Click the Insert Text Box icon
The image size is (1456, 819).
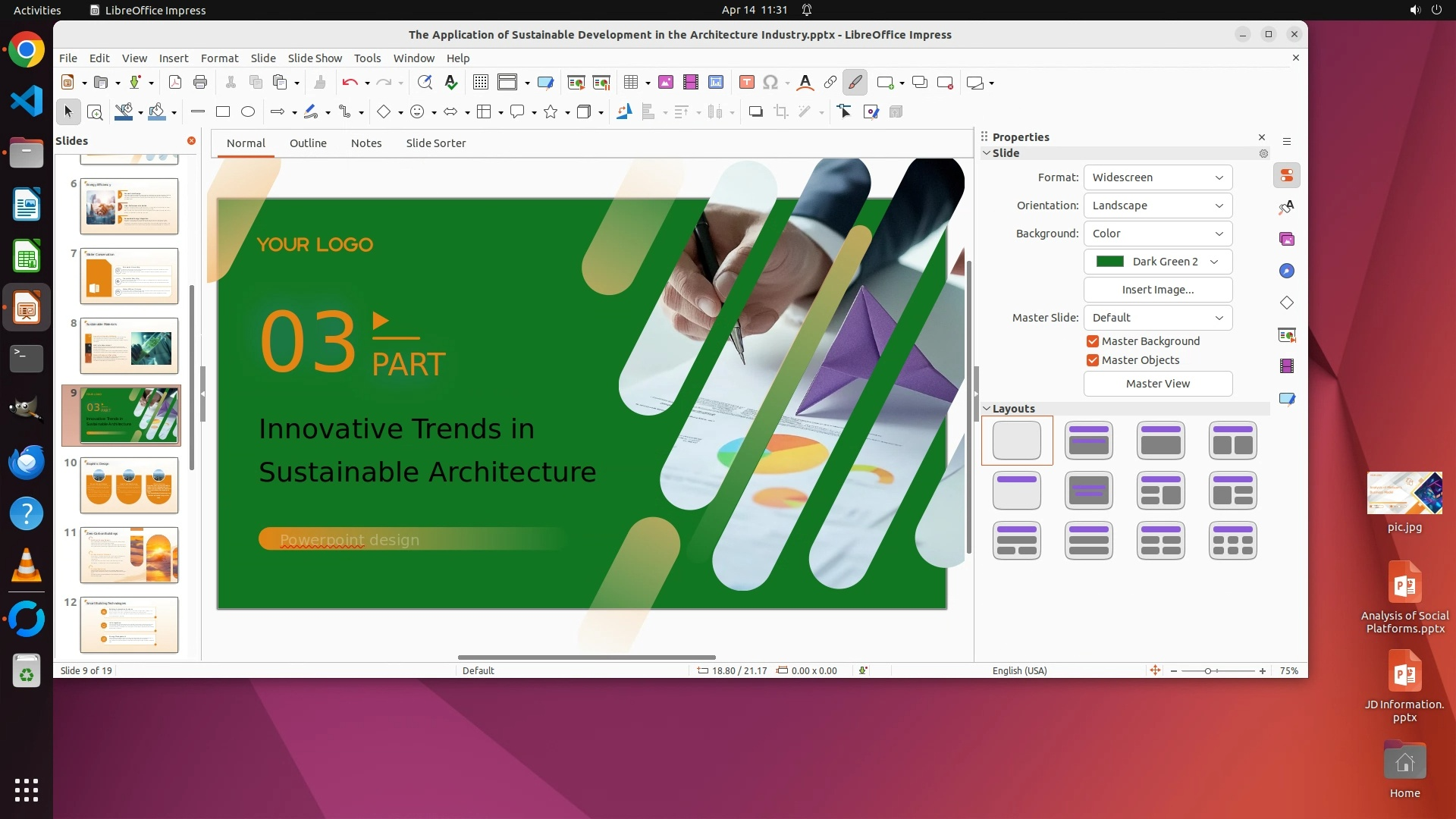click(x=746, y=83)
